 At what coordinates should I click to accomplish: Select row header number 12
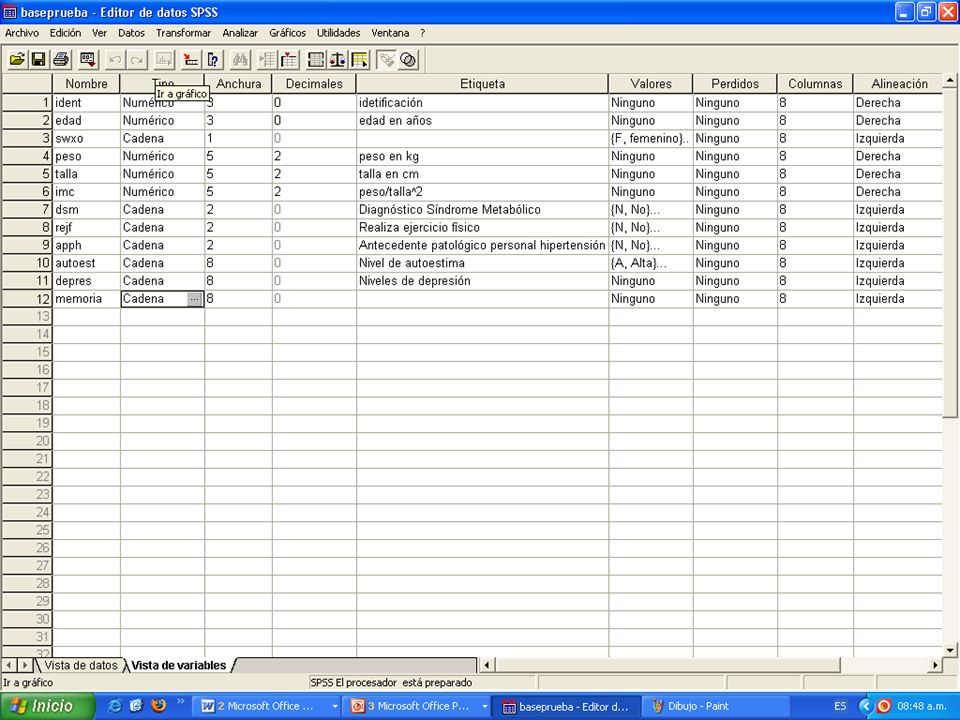[27, 299]
